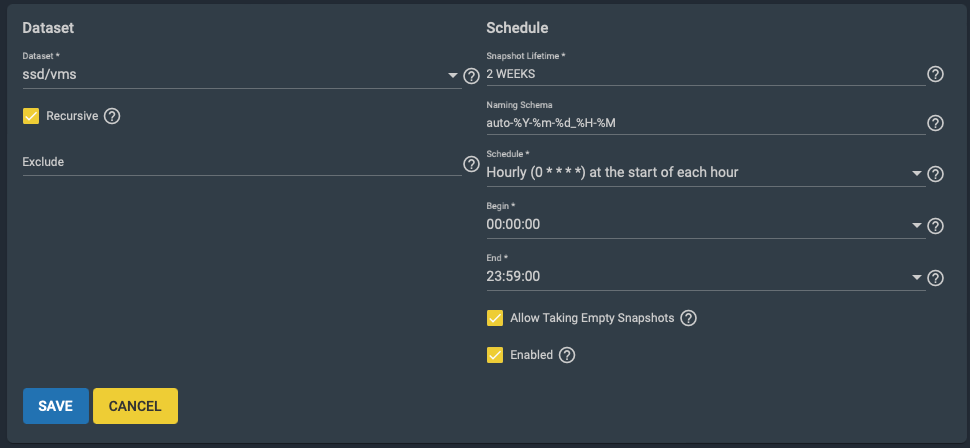Expand the Begin time dropdown
This screenshot has height=448, width=970.
[706, 225]
